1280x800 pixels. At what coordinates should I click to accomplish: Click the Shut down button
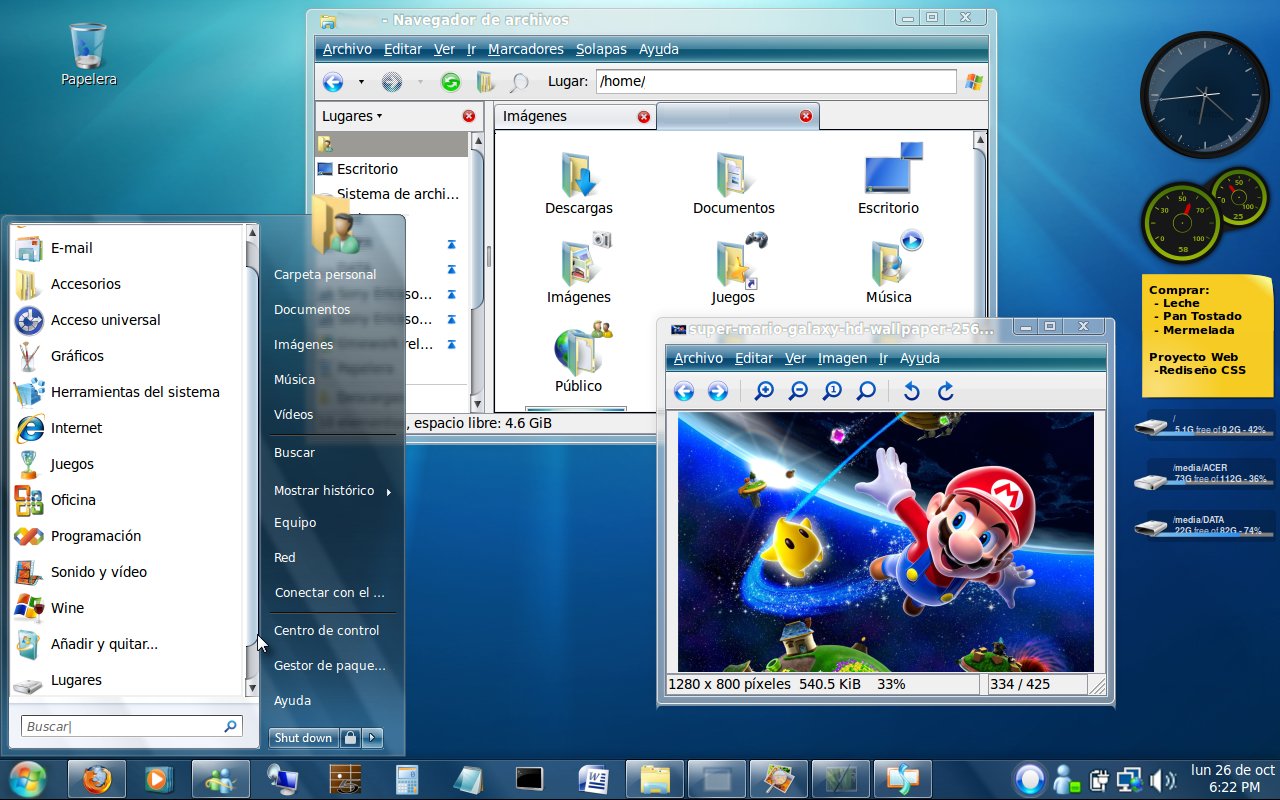point(303,738)
